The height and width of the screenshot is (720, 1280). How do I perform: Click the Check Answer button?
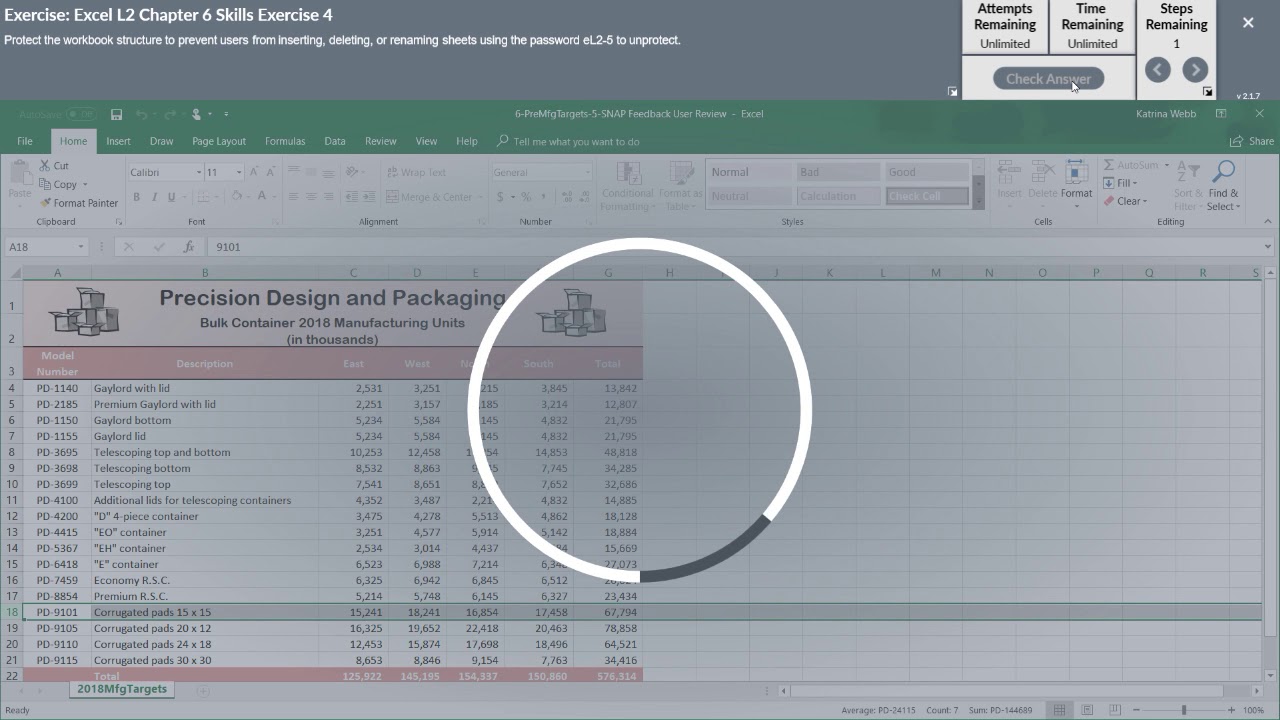(x=1048, y=78)
